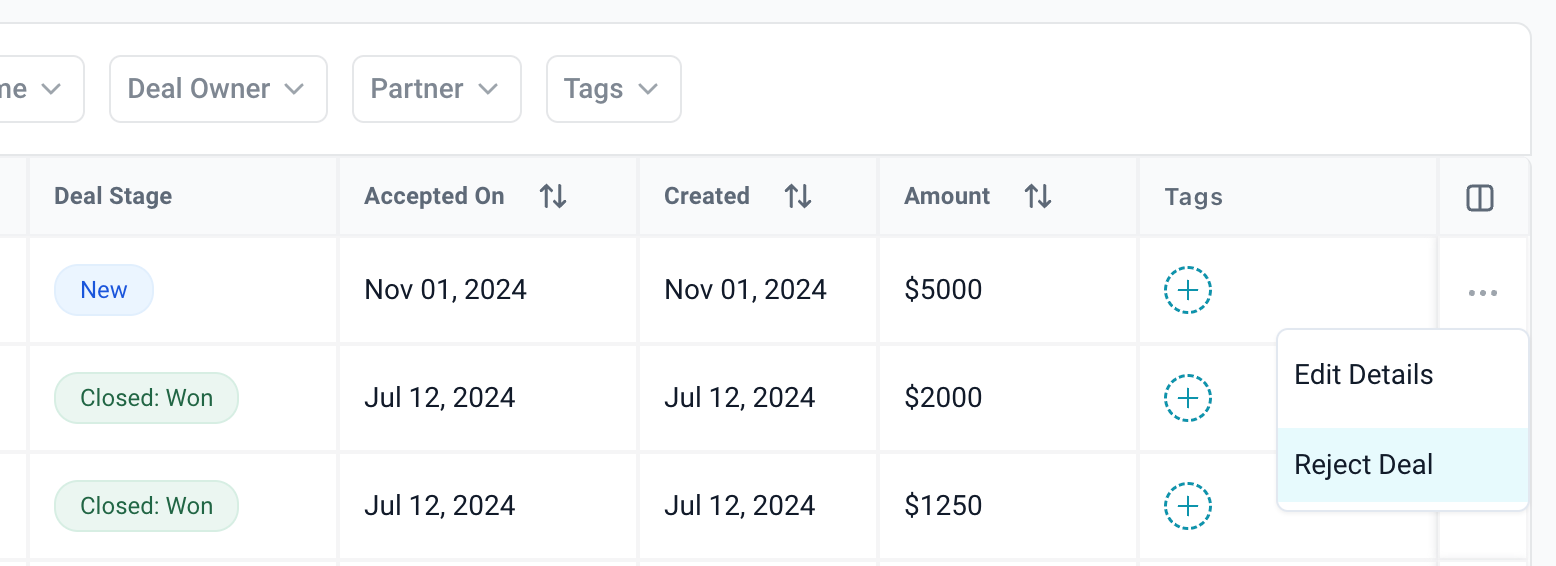Click the first Closed: Won stage badge

coord(146,398)
